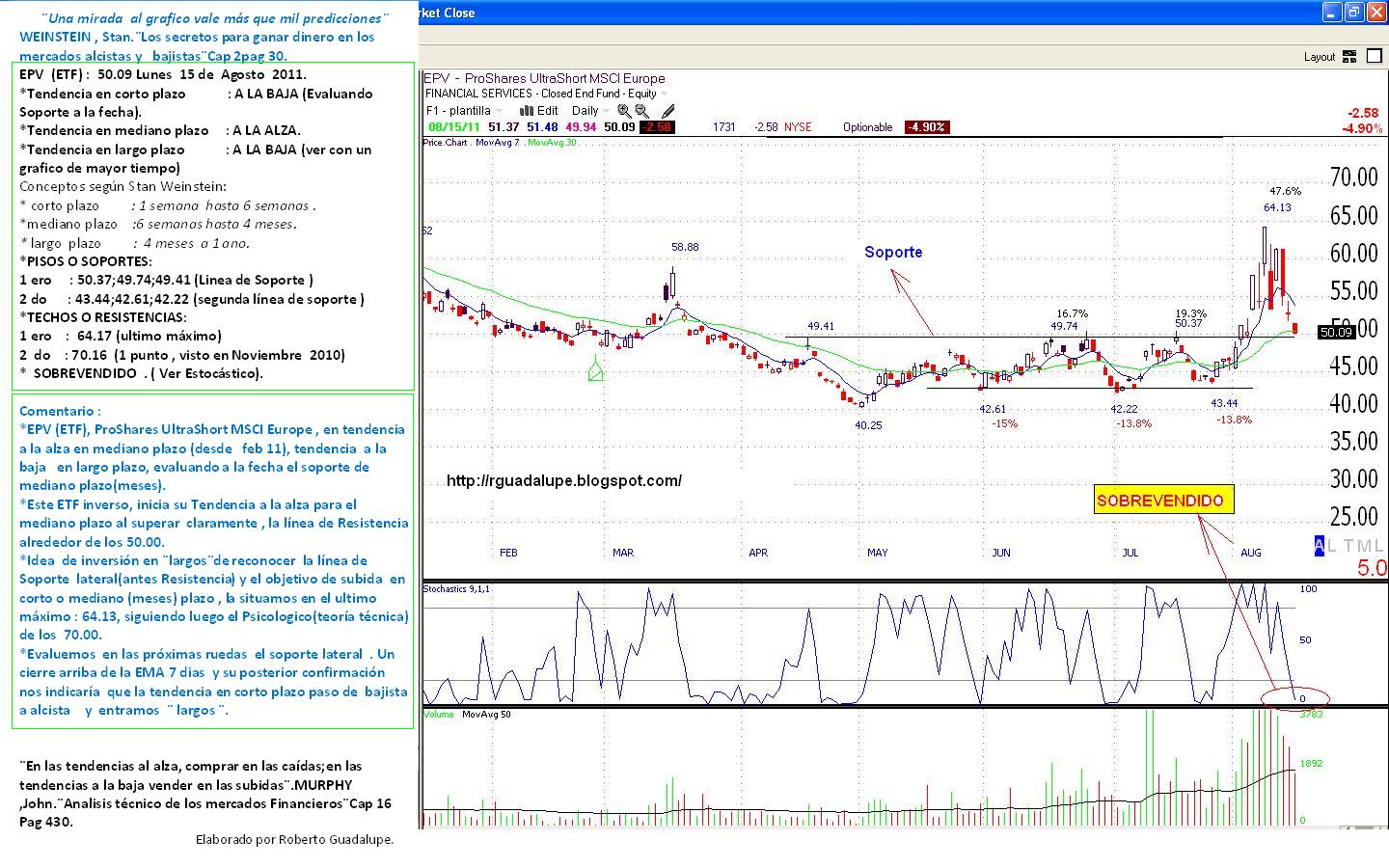This screenshot has height=868, width=1389.
Task: Click the '*TECHOS O RESISTENCIAS:' line
Action: coord(102,317)
